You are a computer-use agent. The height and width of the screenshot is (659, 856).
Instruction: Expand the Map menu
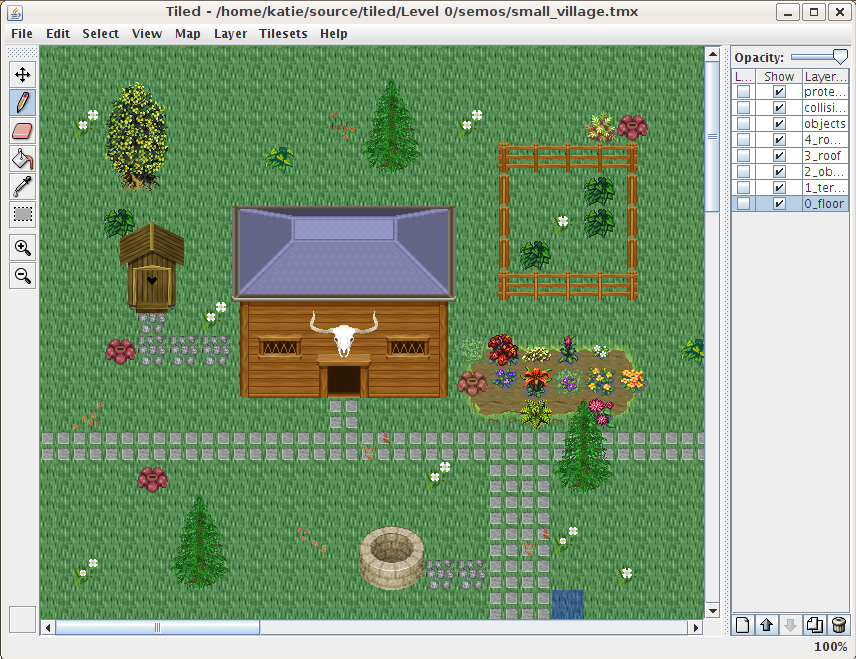[188, 33]
